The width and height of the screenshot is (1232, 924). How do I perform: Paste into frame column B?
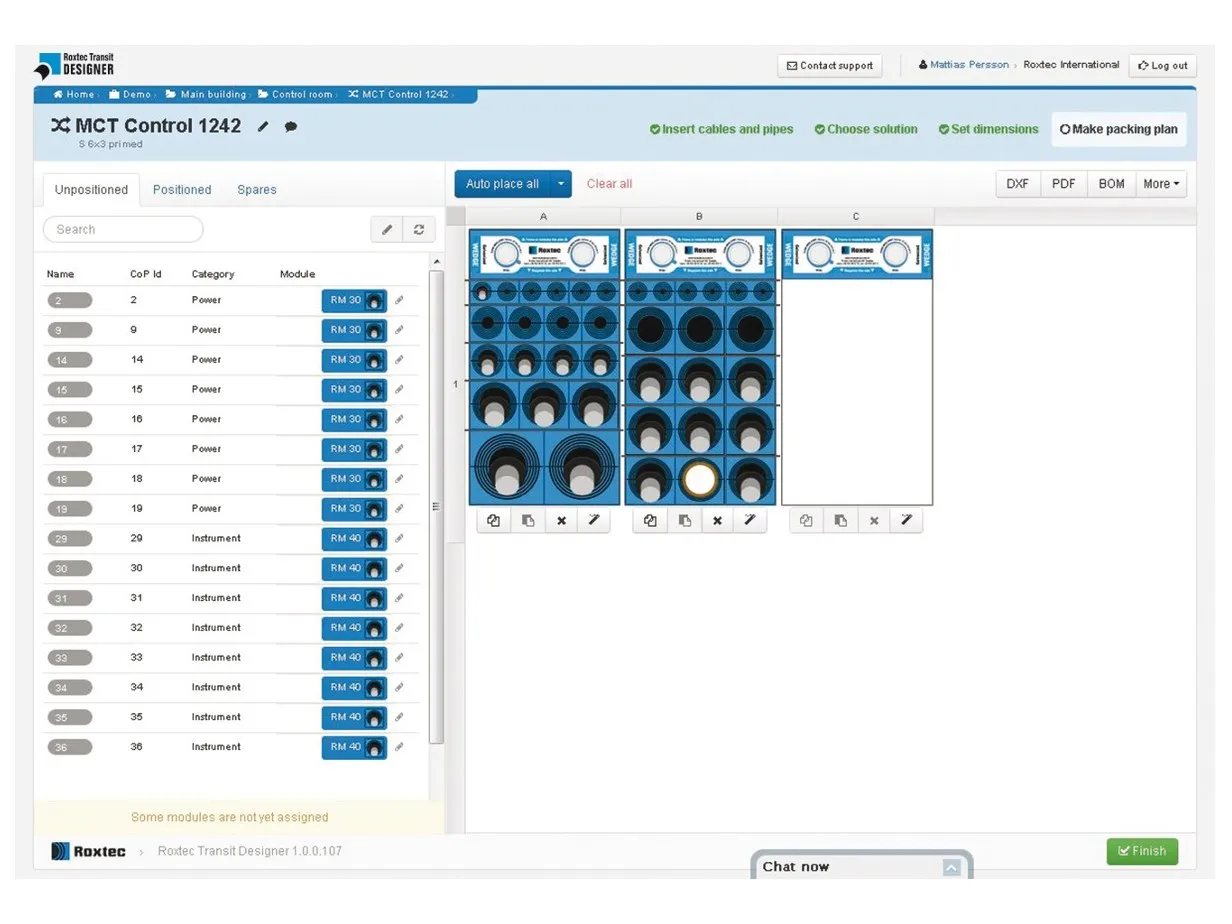684,521
